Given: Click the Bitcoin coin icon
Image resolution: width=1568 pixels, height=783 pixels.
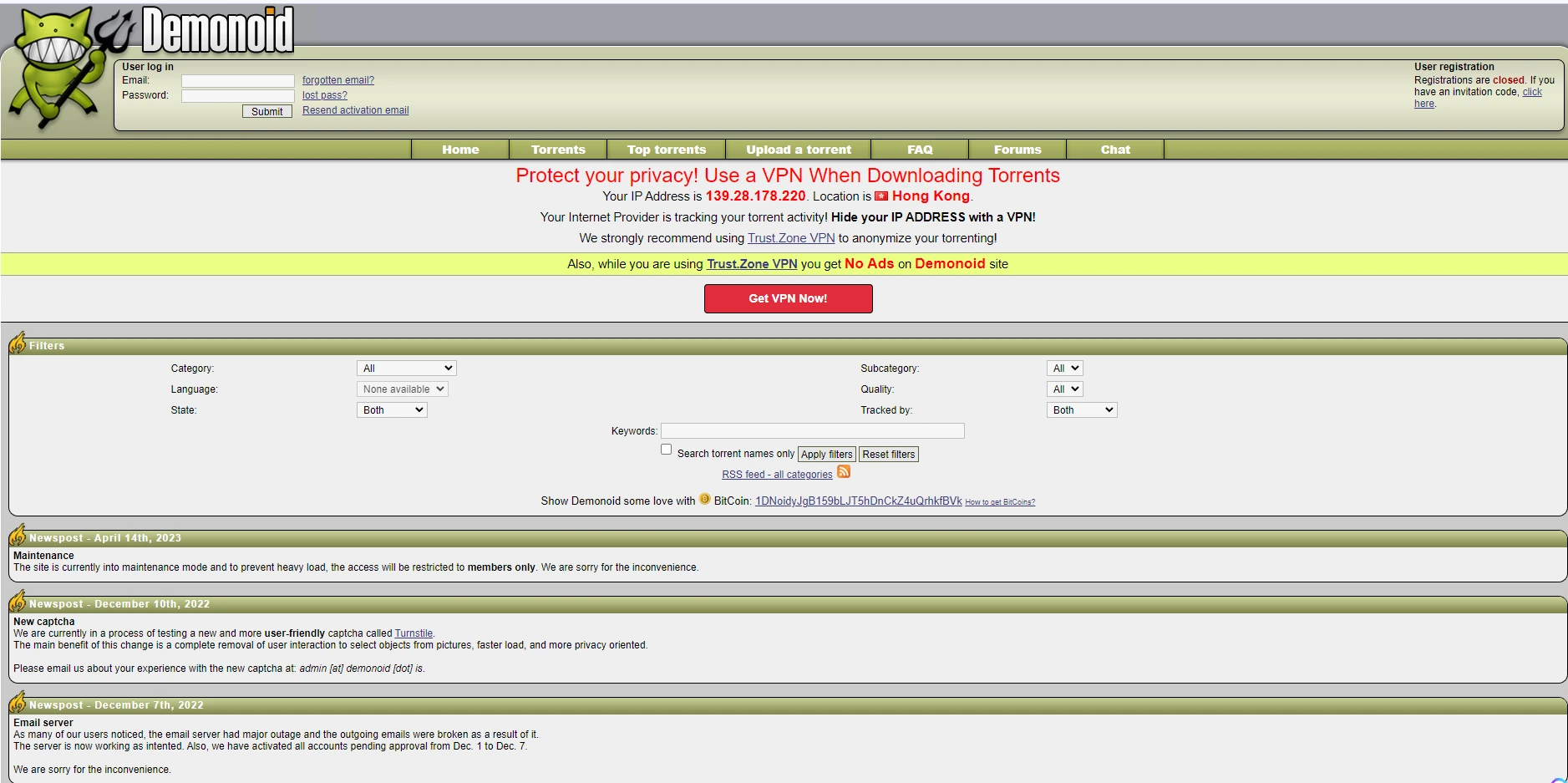Looking at the screenshot, I should tap(705, 499).
